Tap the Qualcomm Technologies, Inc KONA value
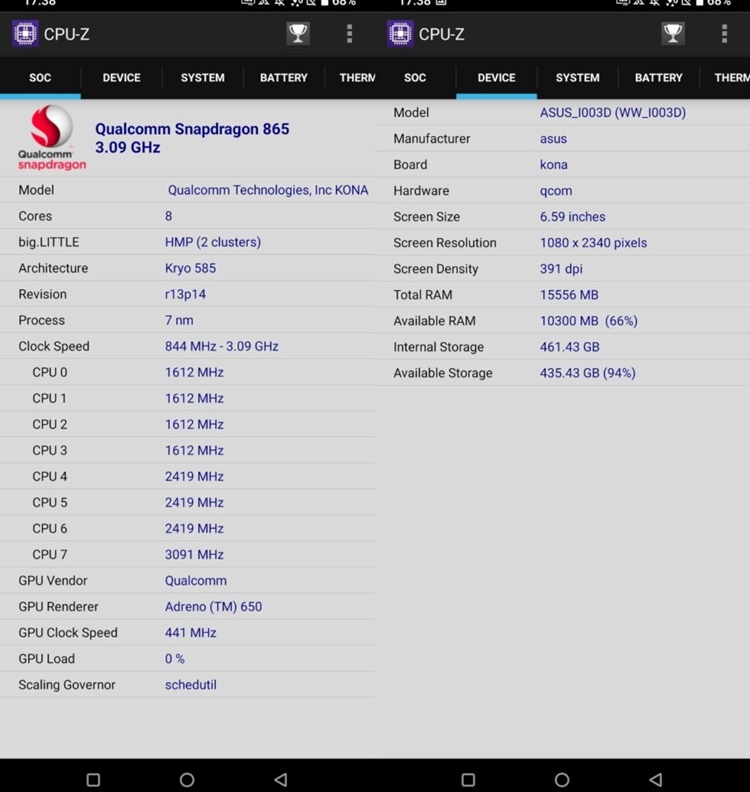This screenshot has width=750, height=792. [x=268, y=190]
